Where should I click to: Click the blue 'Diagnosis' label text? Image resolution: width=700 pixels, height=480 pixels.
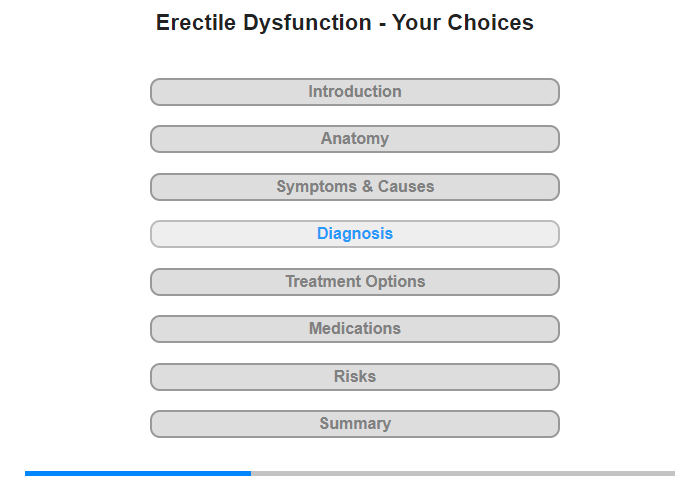click(355, 234)
